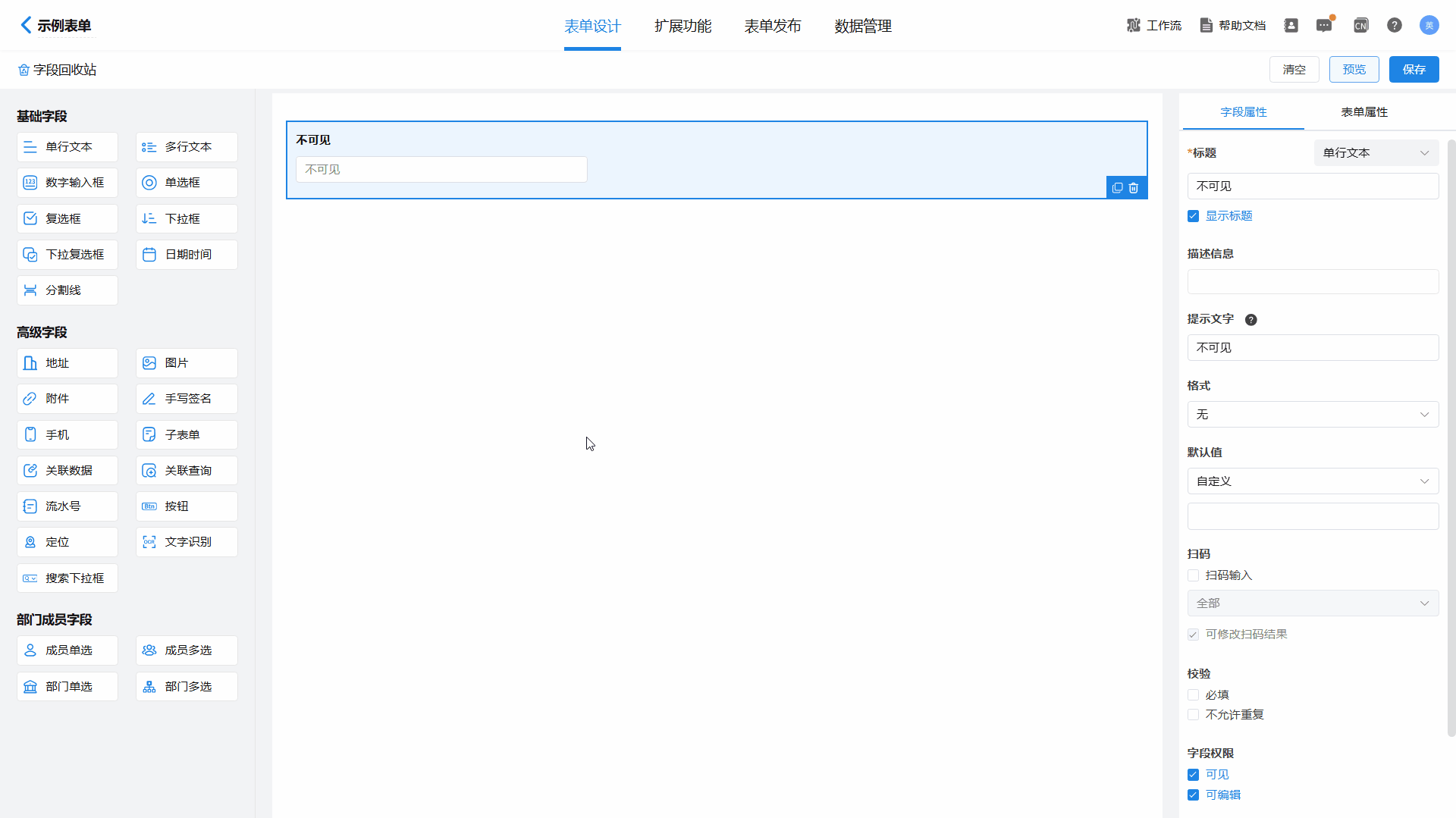Image resolution: width=1456 pixels, height=818 pixels.
Task: Delete the selected 不可见 field
Action: coord(1134,188)
